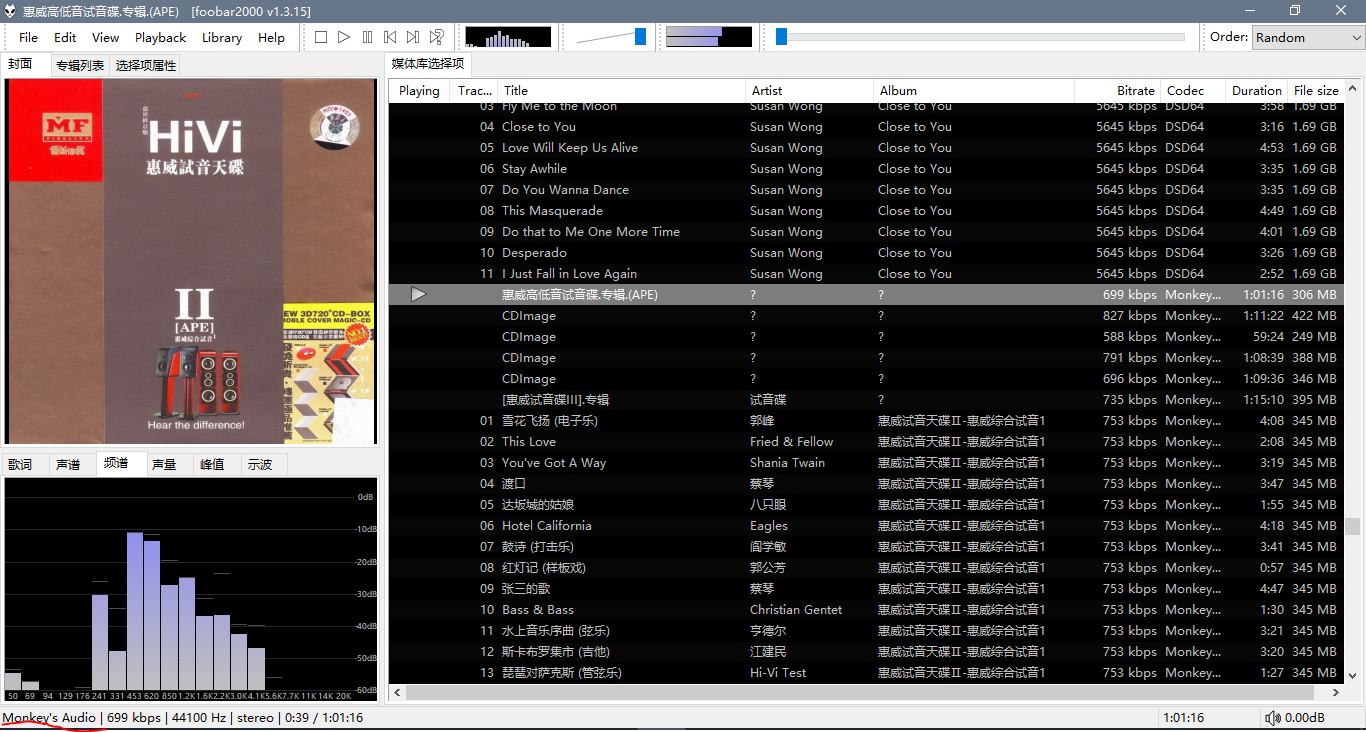Click the Play button in toolbar
Screen dimensions: 1366x732
point(344,37)
